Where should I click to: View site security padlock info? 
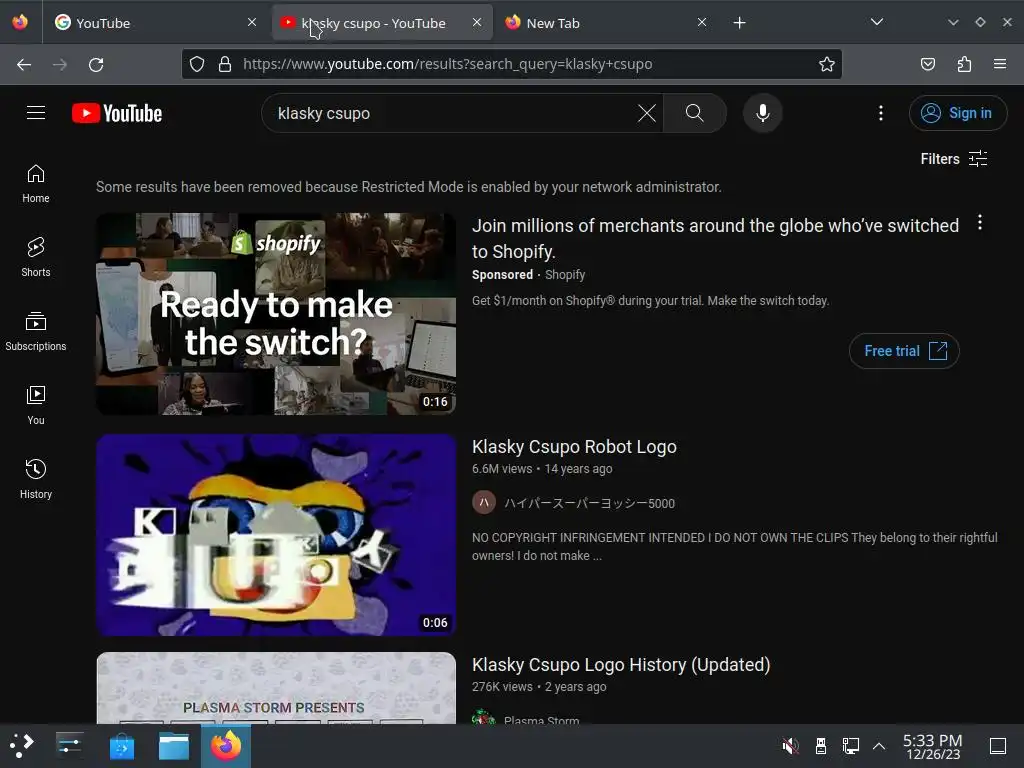coord(225,64)
